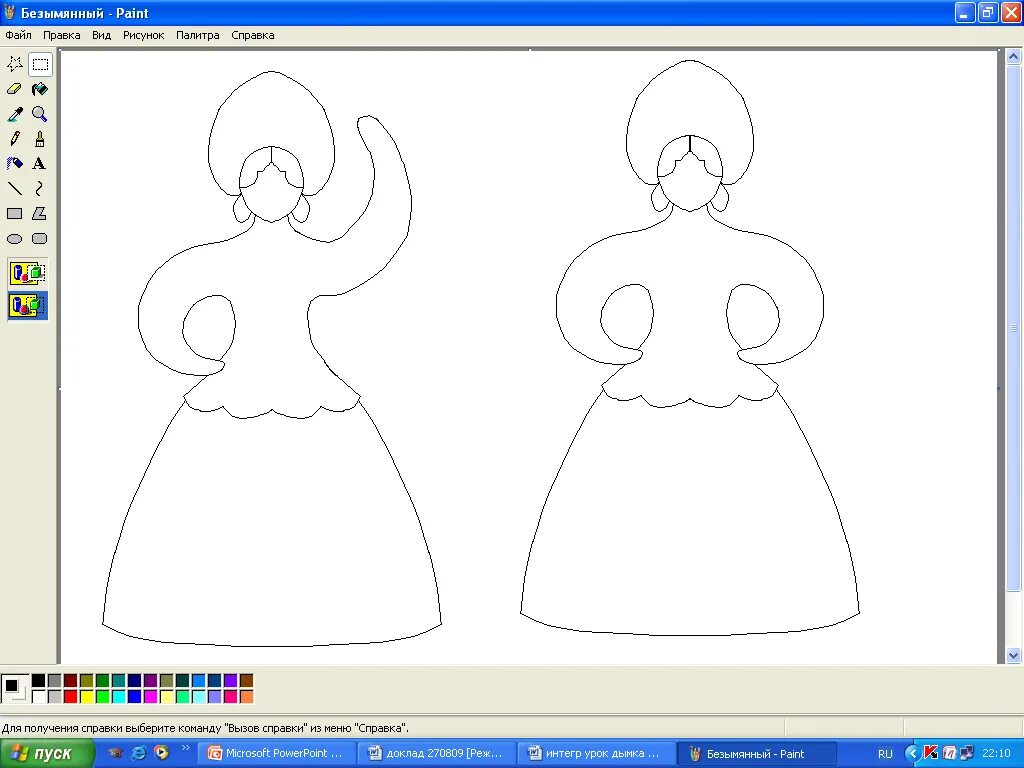Launch Windows Media Player from quick launch

[x=161, y=753]
